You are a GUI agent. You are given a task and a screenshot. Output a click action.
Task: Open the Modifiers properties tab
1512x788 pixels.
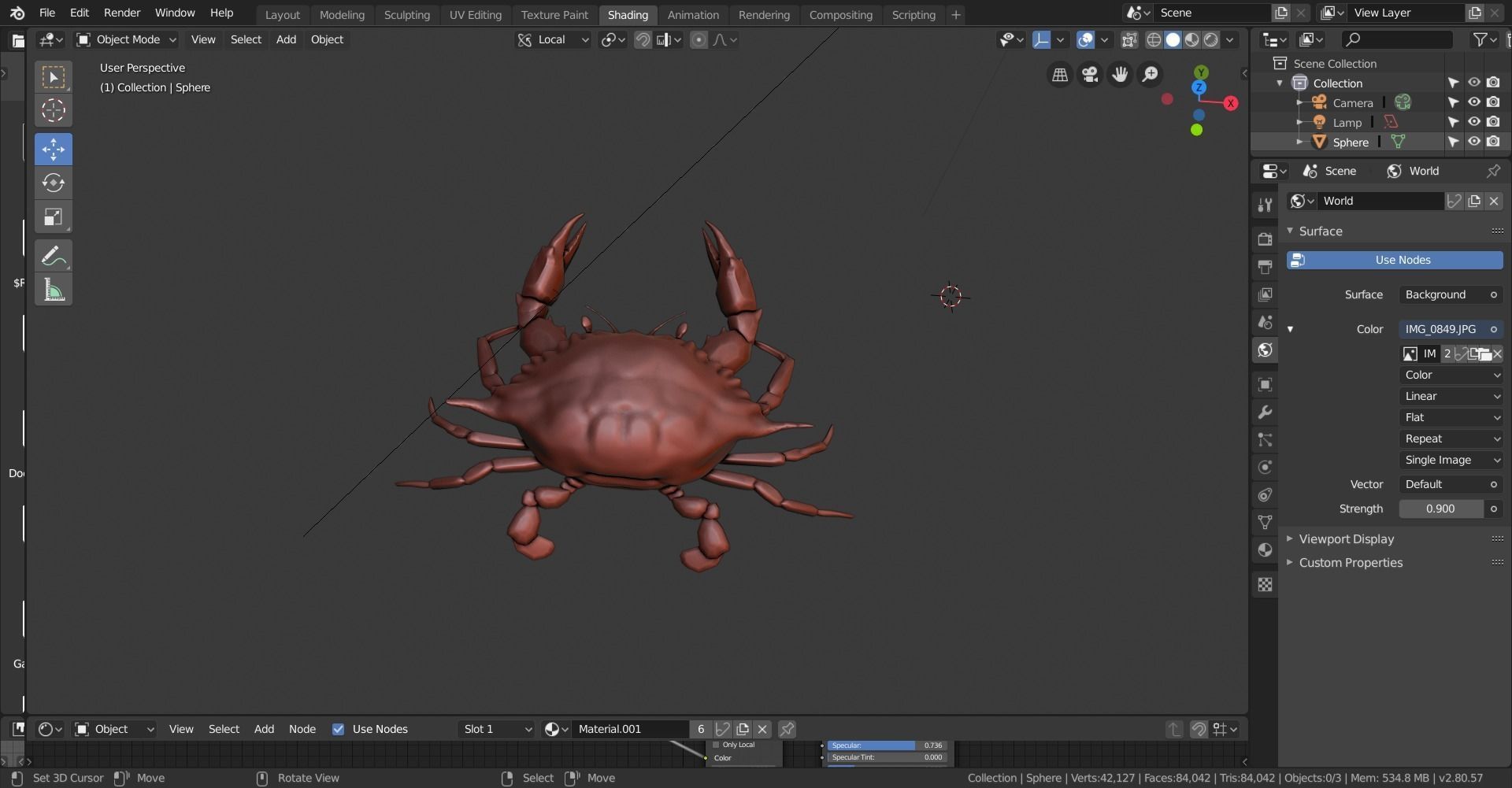[x=1265, y=412]
